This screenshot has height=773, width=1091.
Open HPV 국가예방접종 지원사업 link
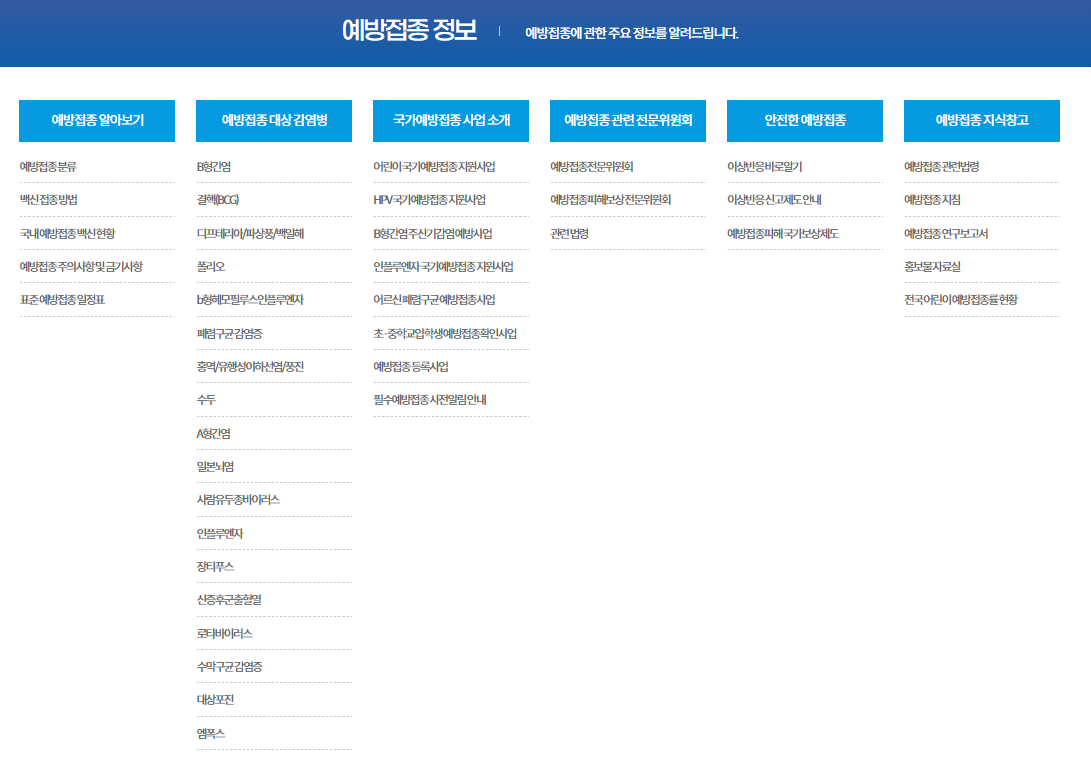pyautogui.click(x=429, y=200)
